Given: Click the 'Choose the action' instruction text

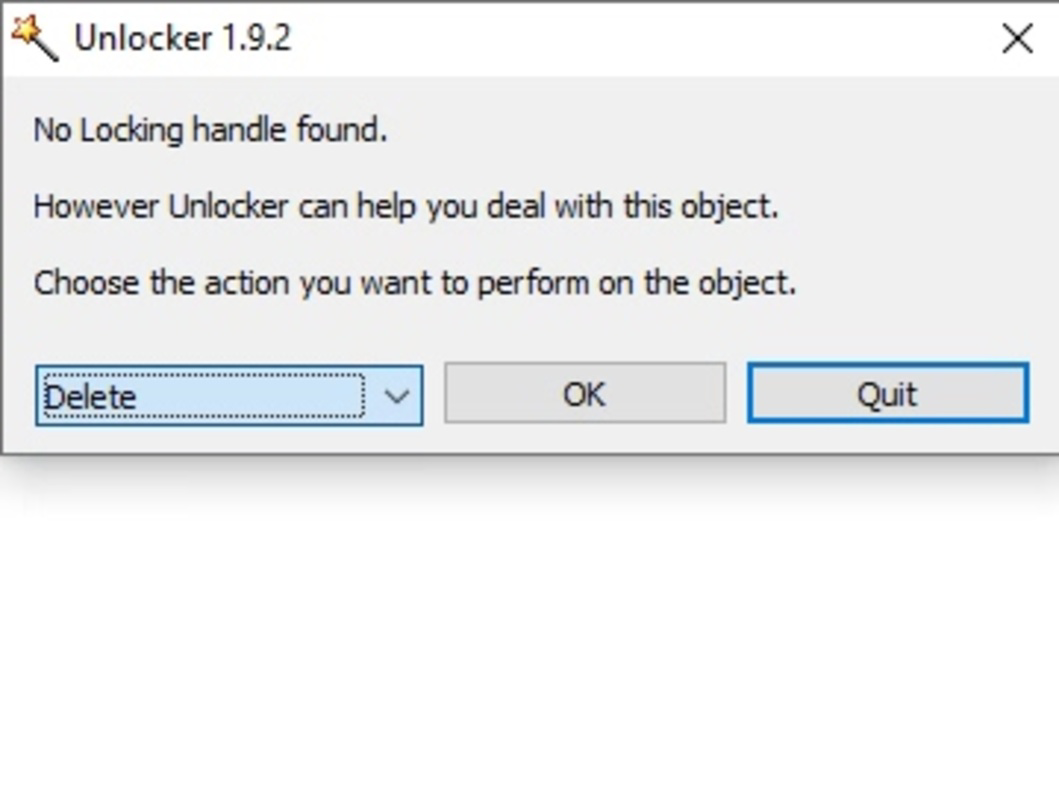Looking at the screenshot, I should pos(415,283).
